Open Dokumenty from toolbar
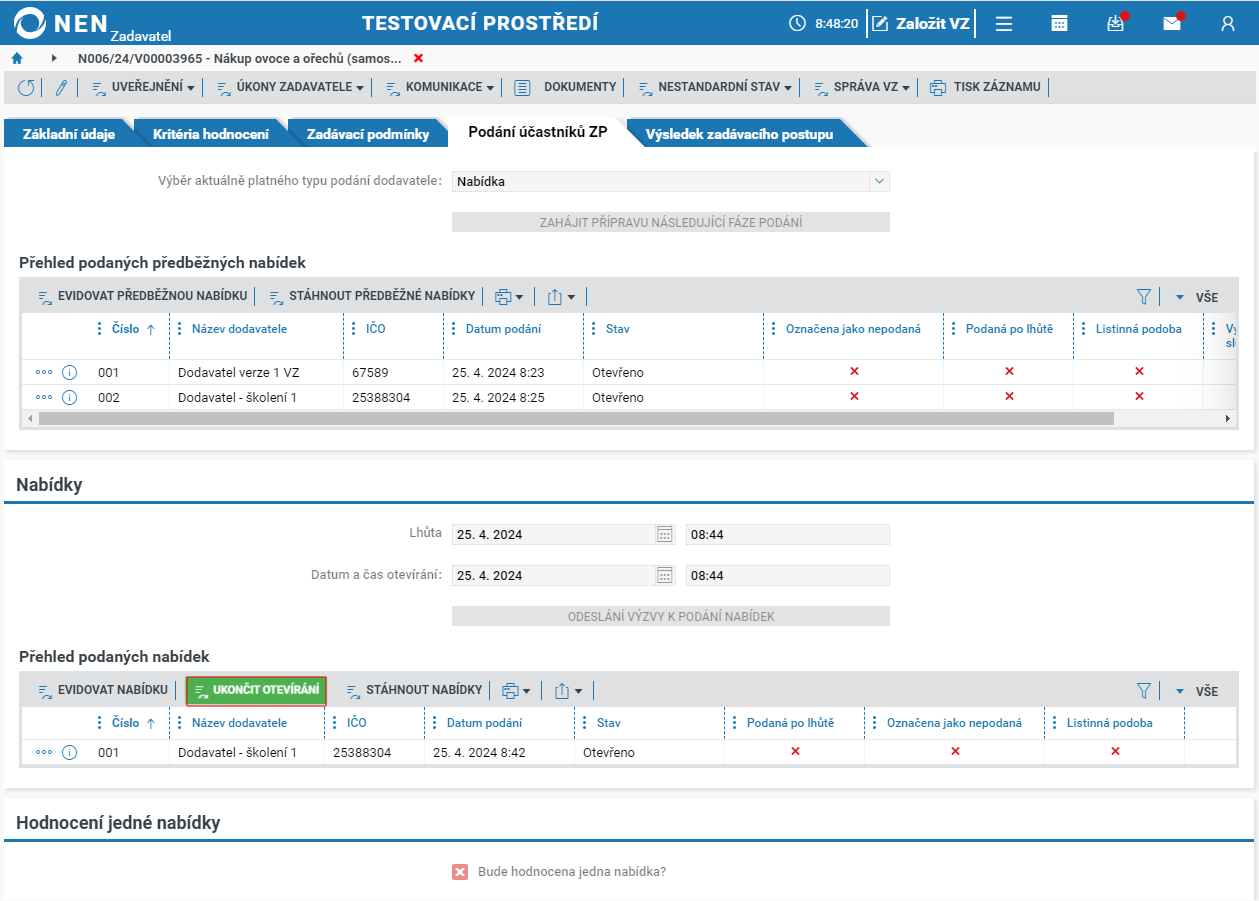 [565, 87]
